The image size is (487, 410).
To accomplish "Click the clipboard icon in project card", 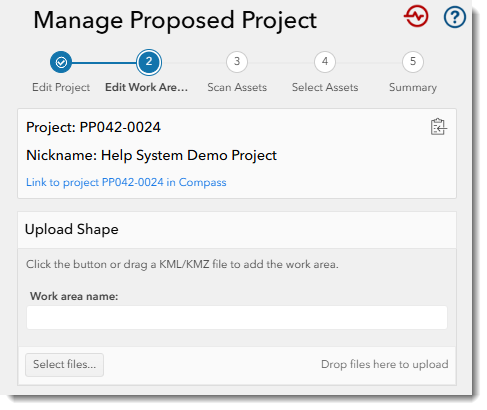I will (439, 127).
